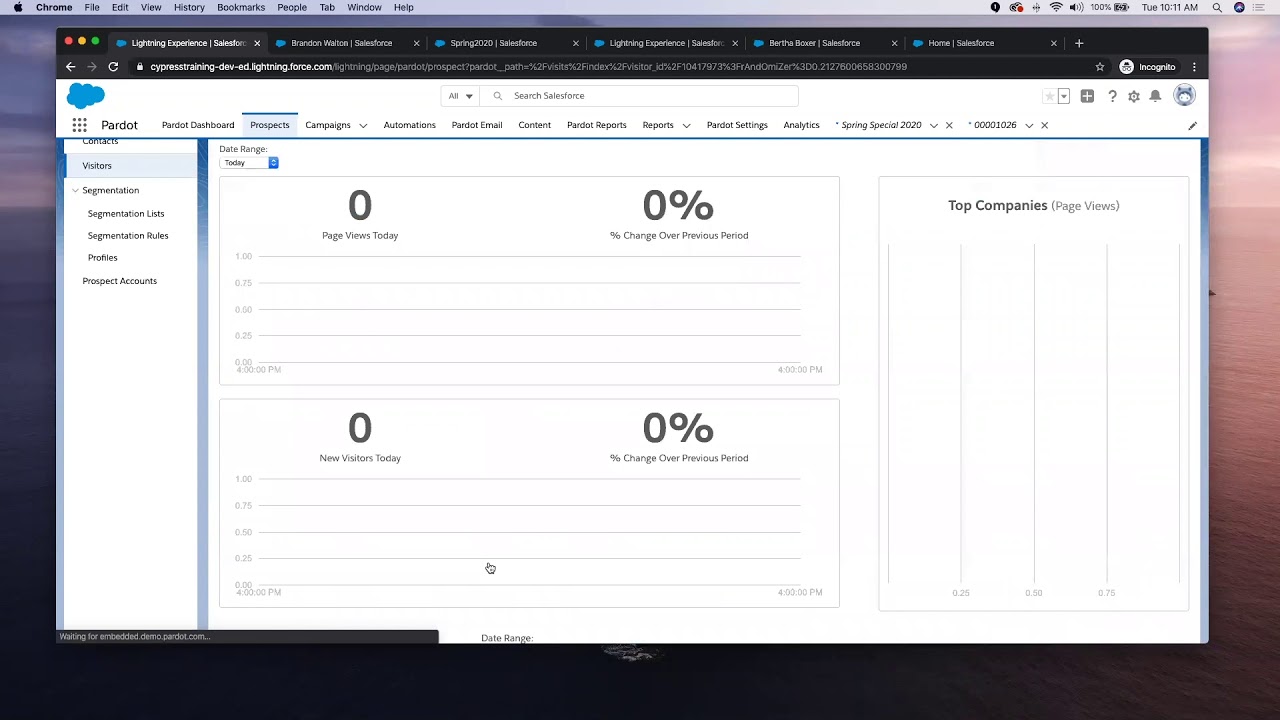This screenshot has width=1280, height=720.
Task: Click the browser address bar URL
Action: pos(528,67)
